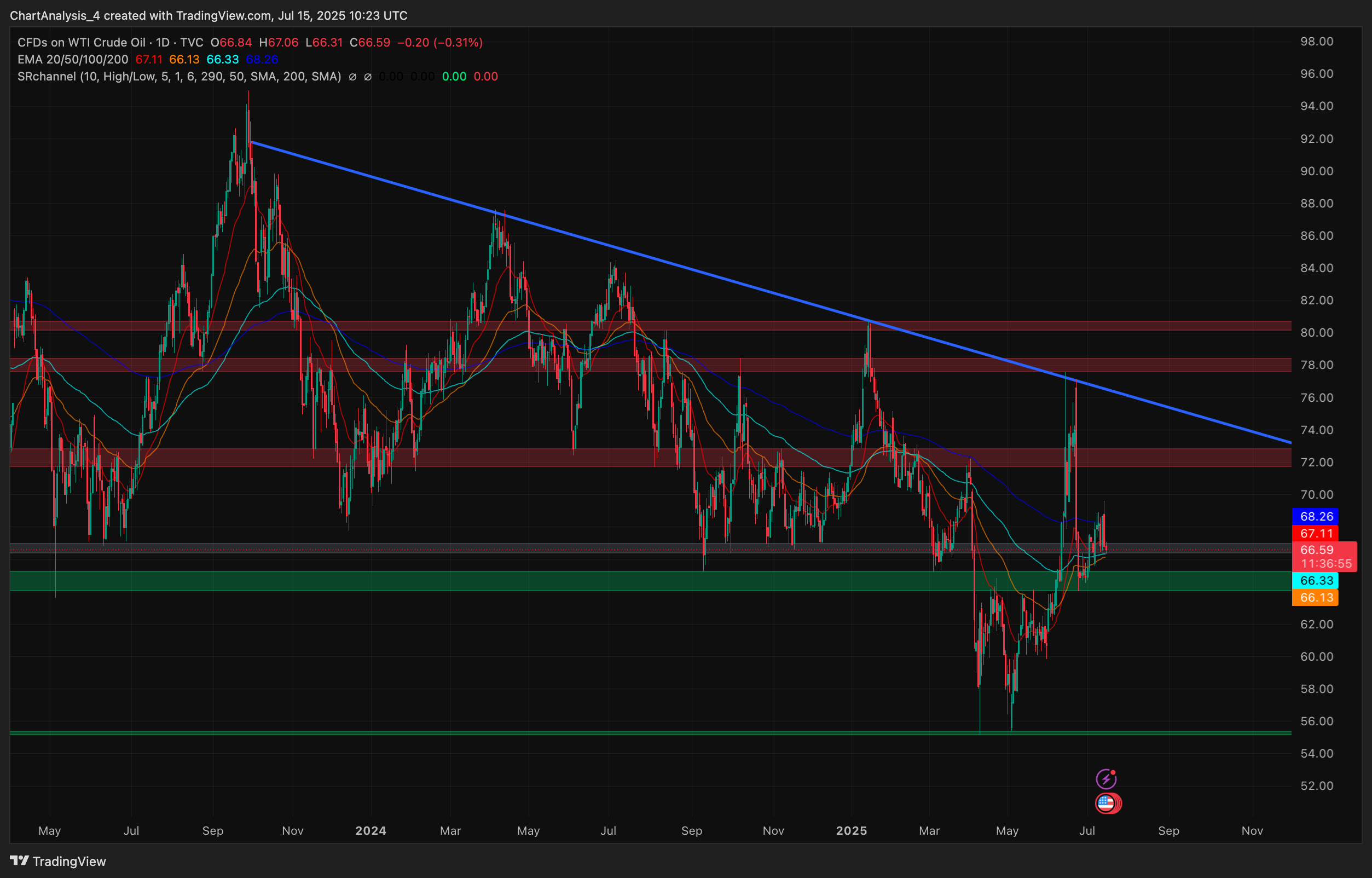Click the open price O66.84 reading
The height and width of the screenshot is (878, 1372).
(x=231, y=42)
